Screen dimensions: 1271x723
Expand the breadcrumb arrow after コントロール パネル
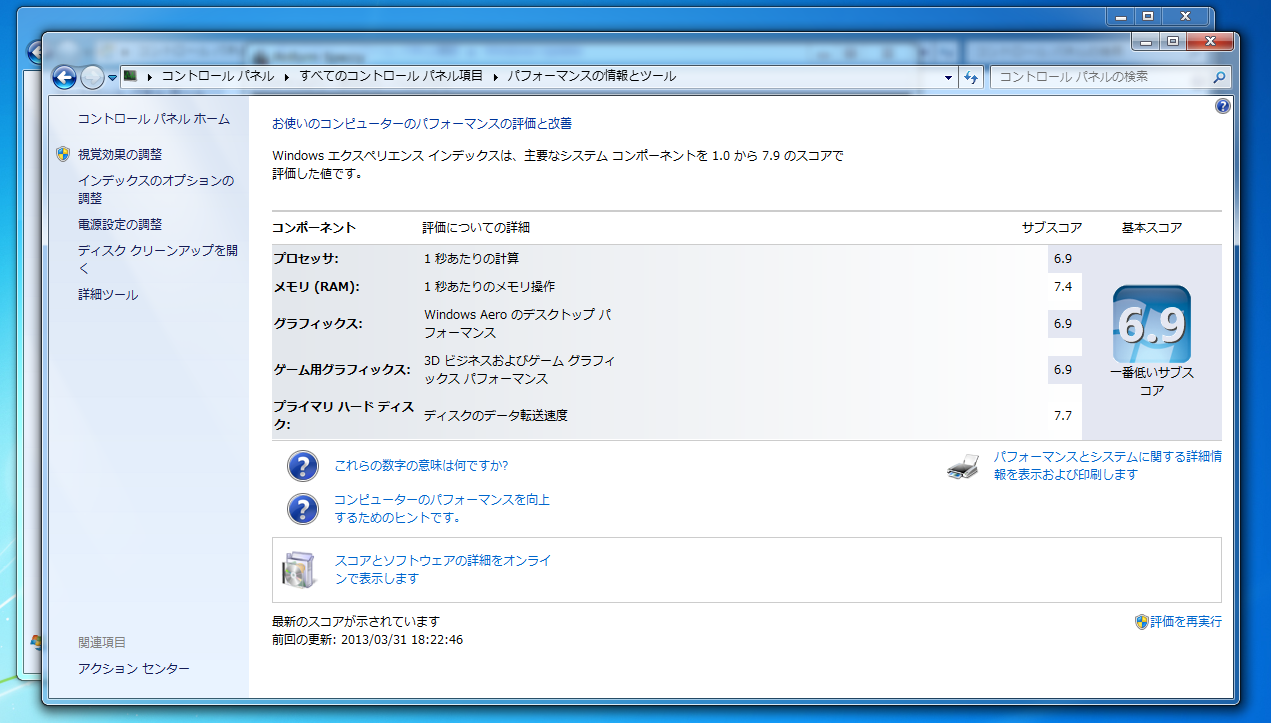[x=287, y=76]
